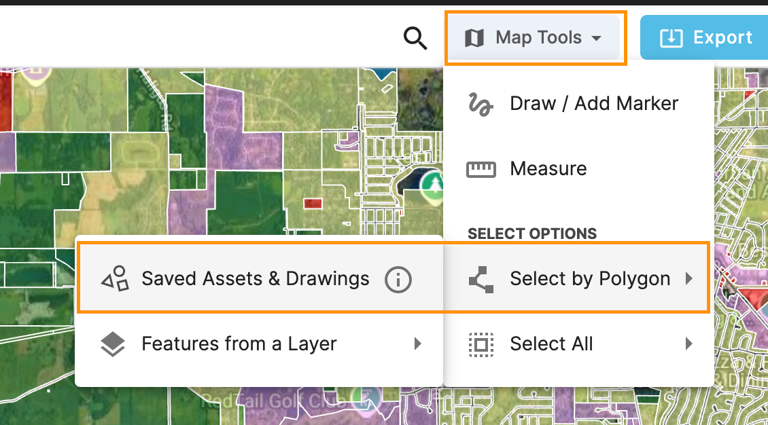Choose Saved Assets & Drawings
The height and width of the screenshot is (425, 768).
tap(260, 278)
